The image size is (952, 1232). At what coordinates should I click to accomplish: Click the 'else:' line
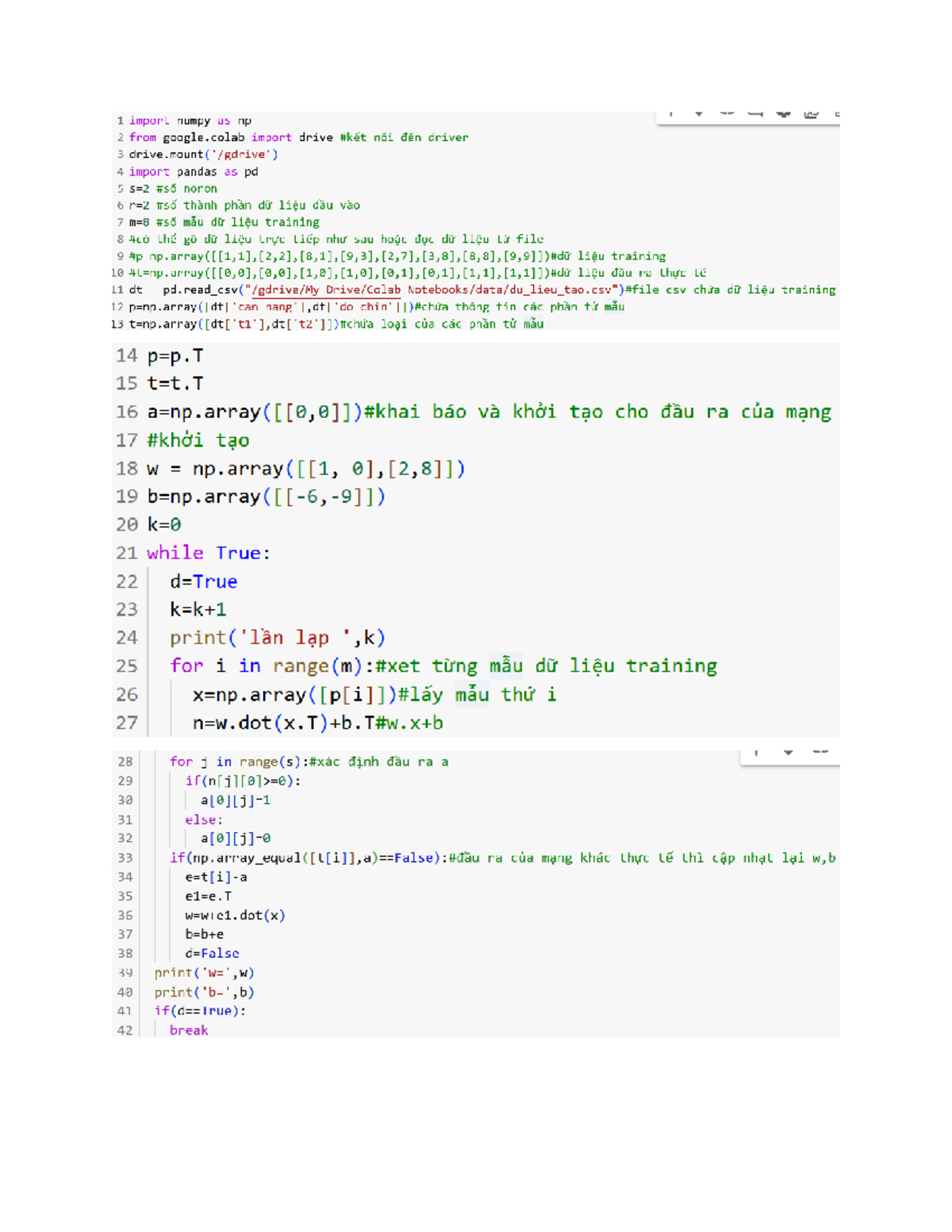(204, 819)
